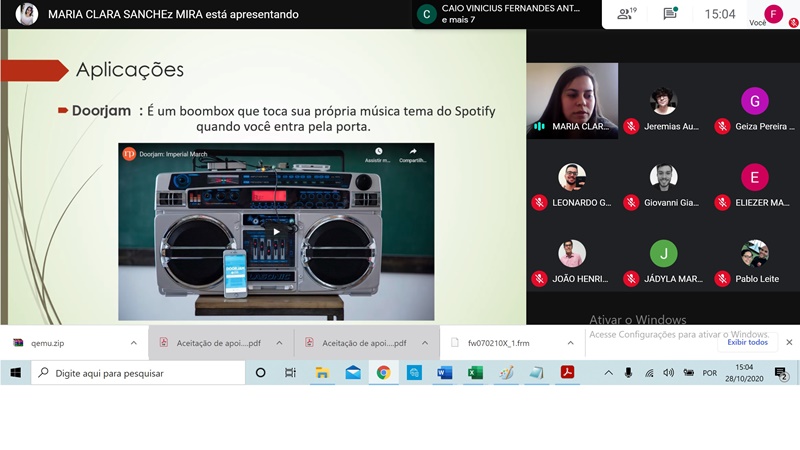Image resolution: width=800 pixels, height=450 pixels.
Task: Click JÁDYLA MAR... avatar circle J
Action: coord(663,253)
